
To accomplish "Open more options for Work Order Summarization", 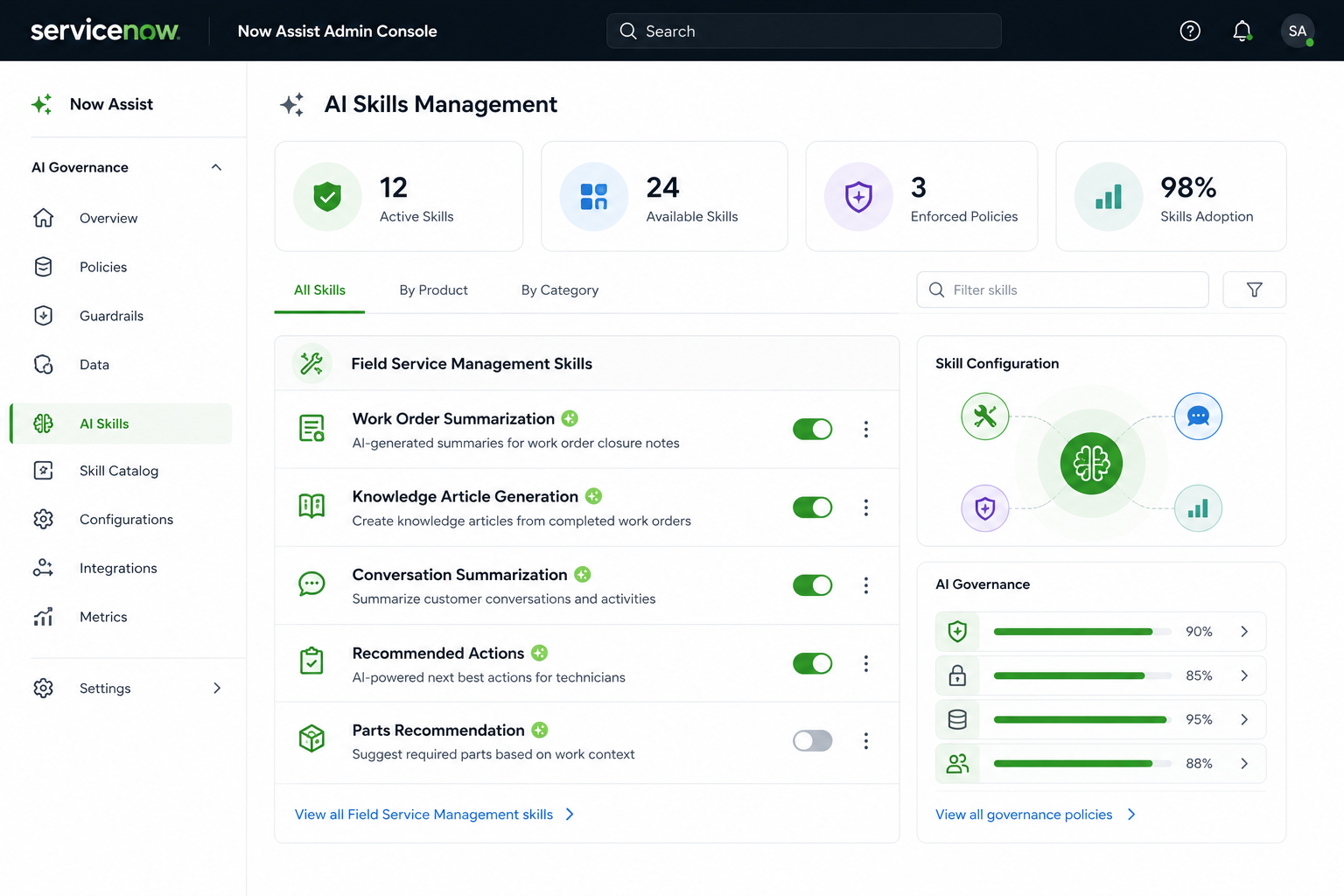I will [866, 429].
